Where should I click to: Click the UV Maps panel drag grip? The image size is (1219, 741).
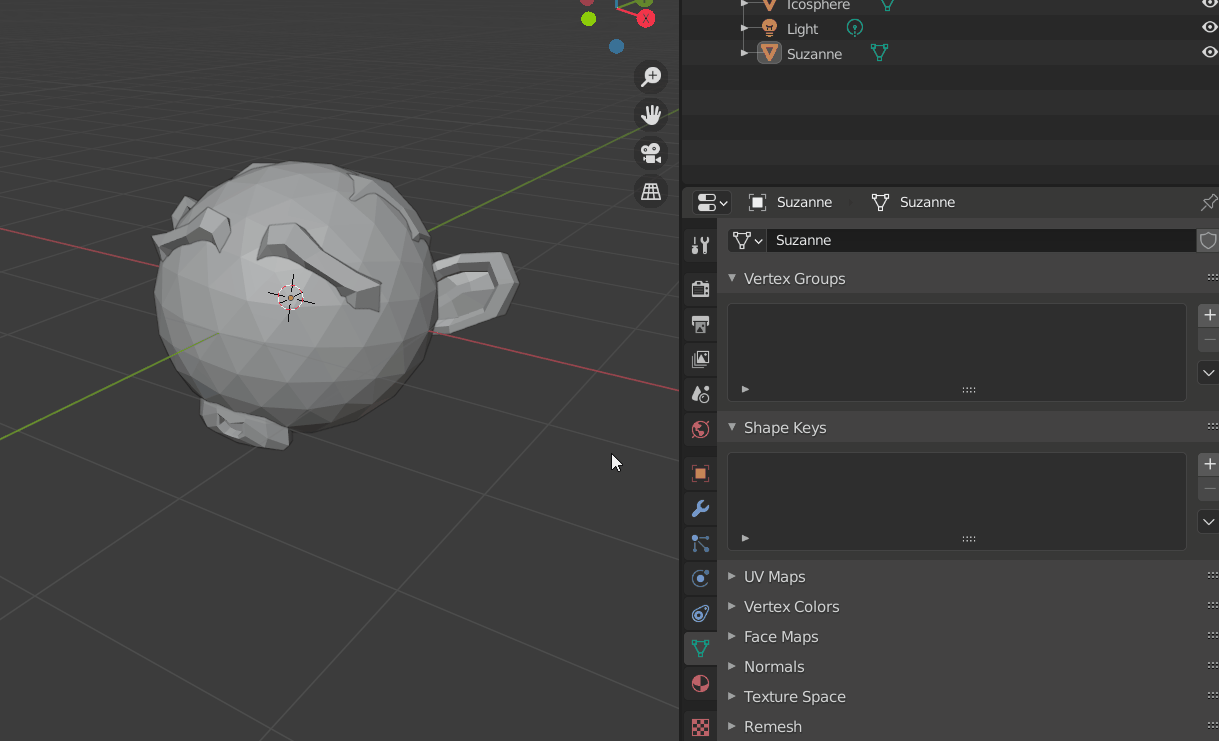pyautogui.click(x=1212, y=576)
